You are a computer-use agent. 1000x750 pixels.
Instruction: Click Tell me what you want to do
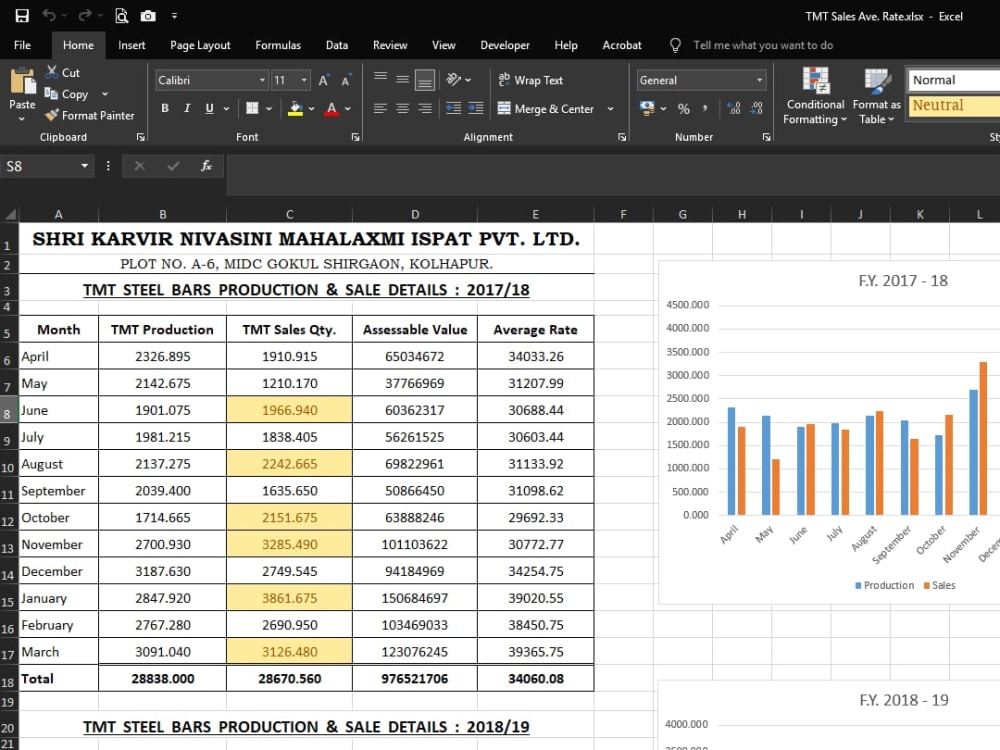tap(763, 45)
